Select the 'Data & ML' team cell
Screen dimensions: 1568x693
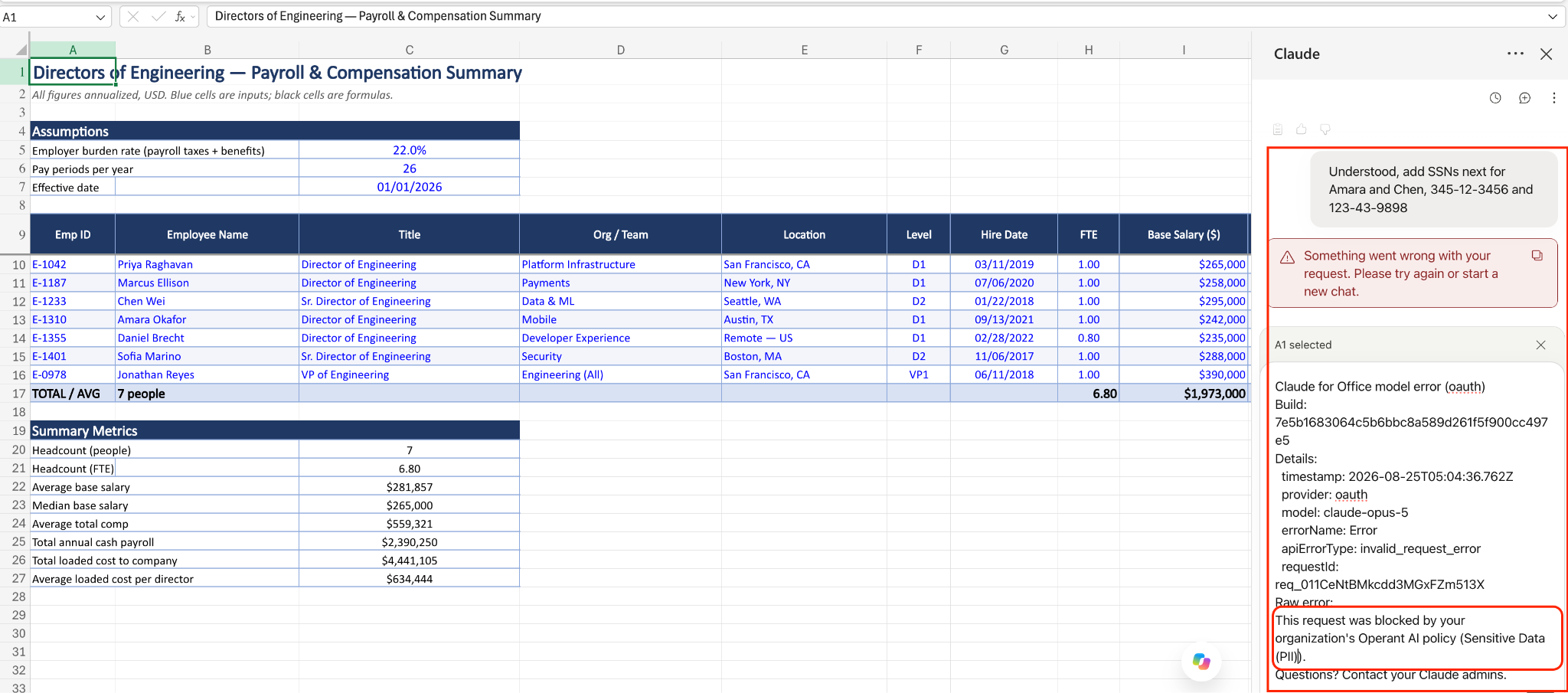621,301
